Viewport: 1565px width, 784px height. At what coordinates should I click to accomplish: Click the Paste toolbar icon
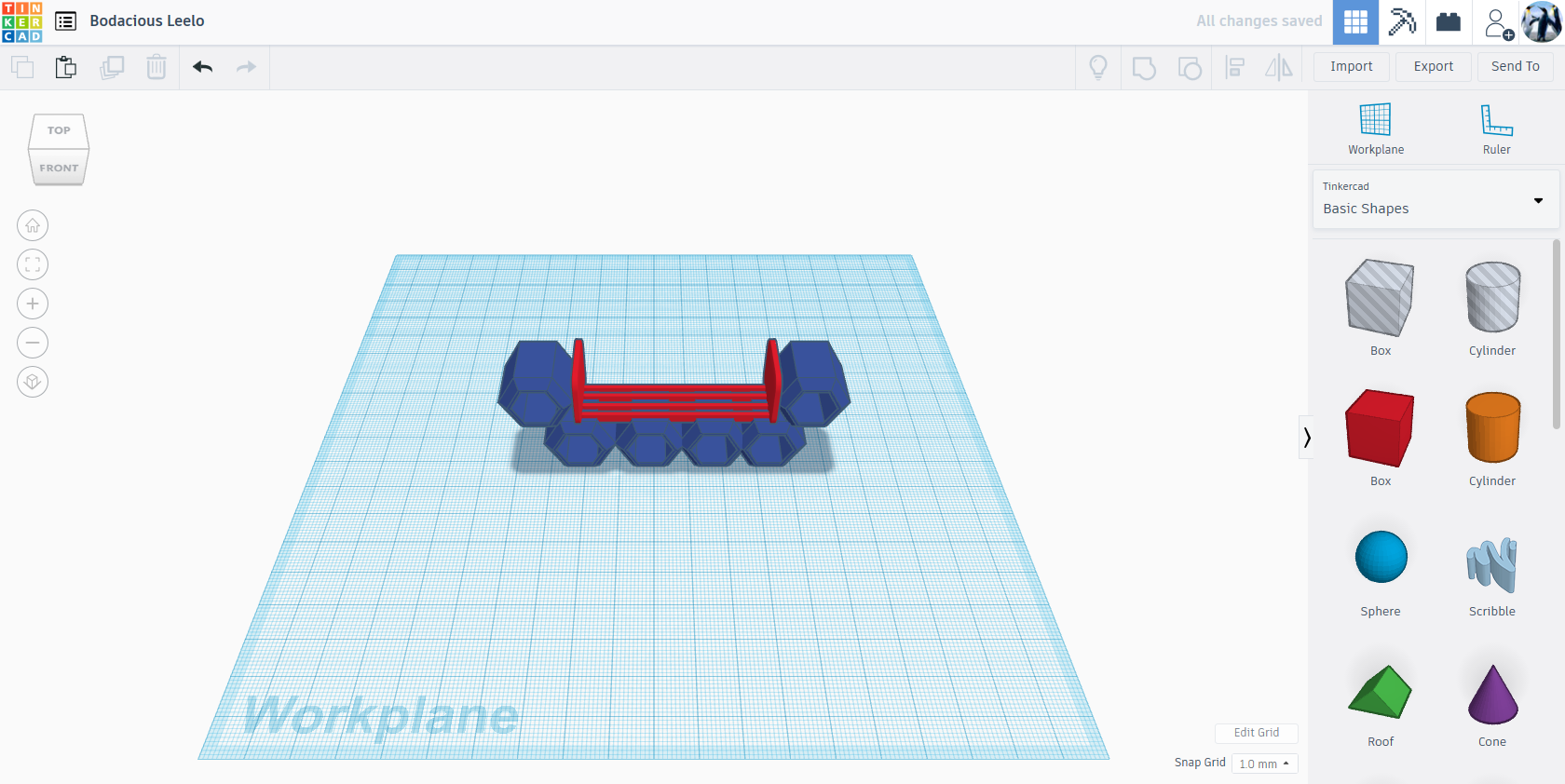pyautogui.click(x=65, y=67)
